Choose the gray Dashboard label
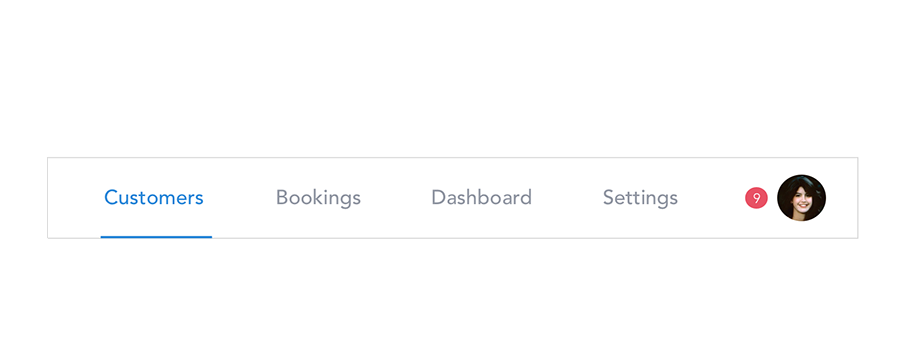Image resolution: width=900 pixels, height=364 pixels. click(x=481, y=198)
